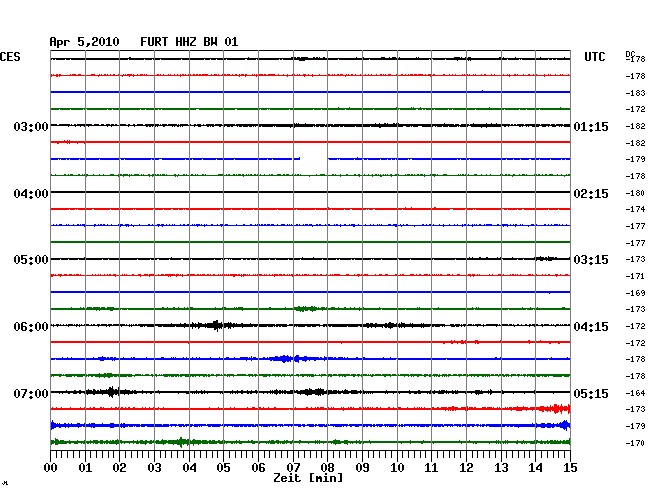This screenshot has width=650, height=494.
Task: Click the 15 minute axis label
Action: pos(570,468)
